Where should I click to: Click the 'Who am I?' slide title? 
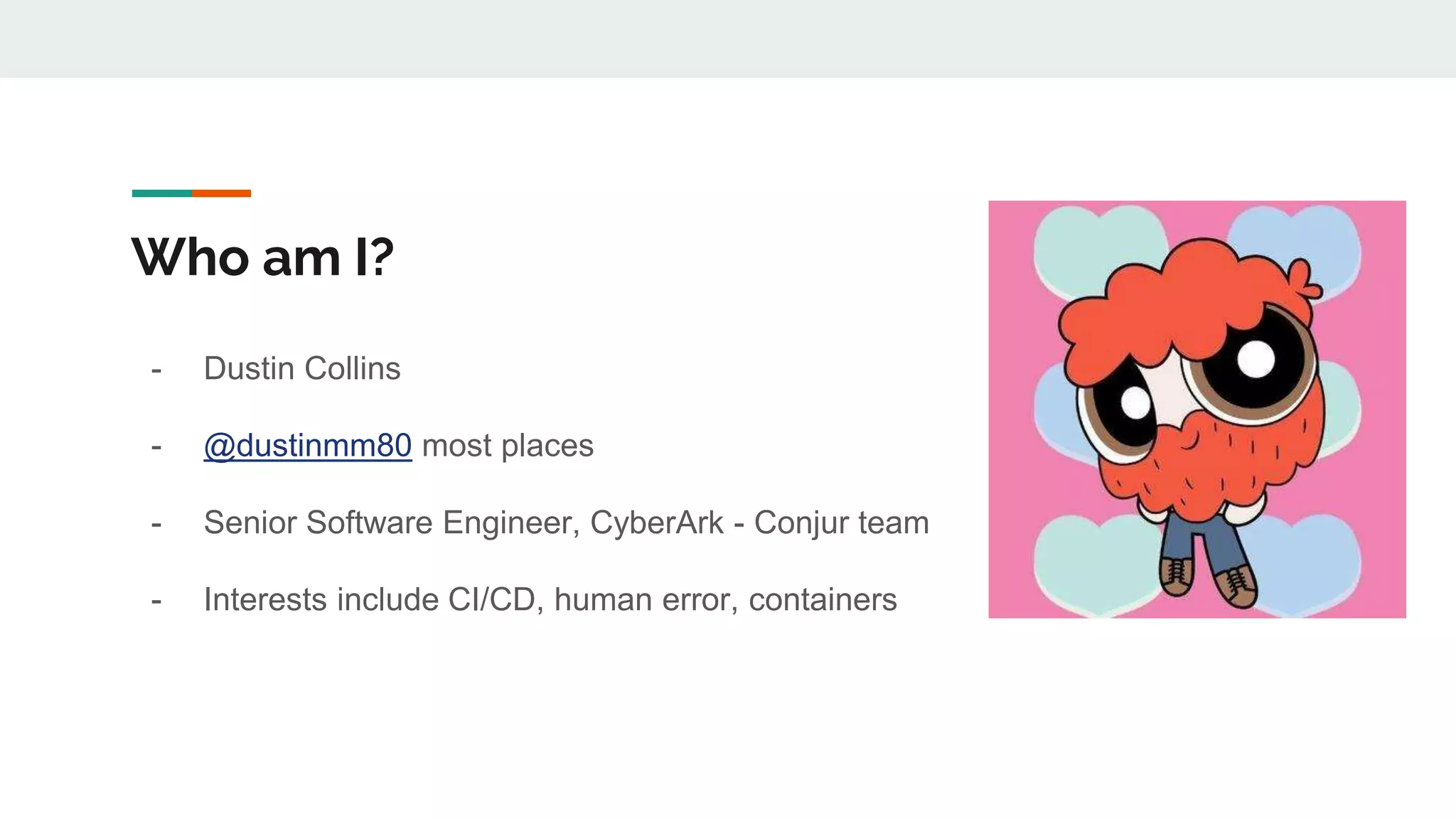pyautogui.click(x=262, y=257)
